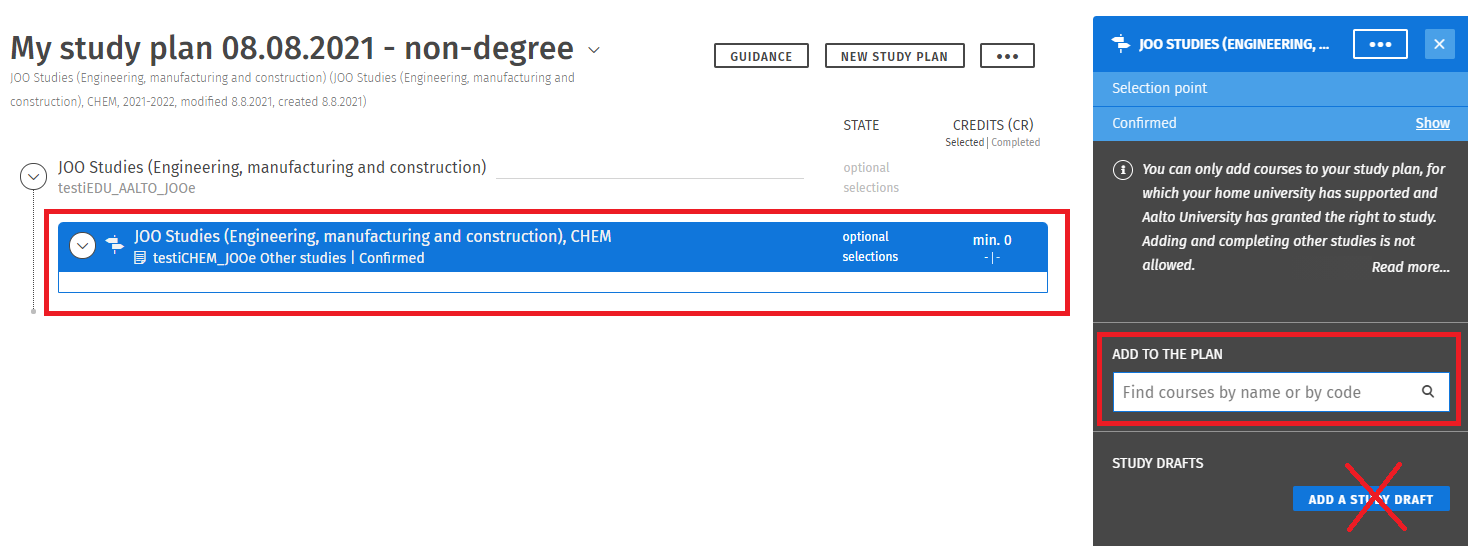Click the magnifier search icon
This screenshot has height=546, width=1468.
1428,392
